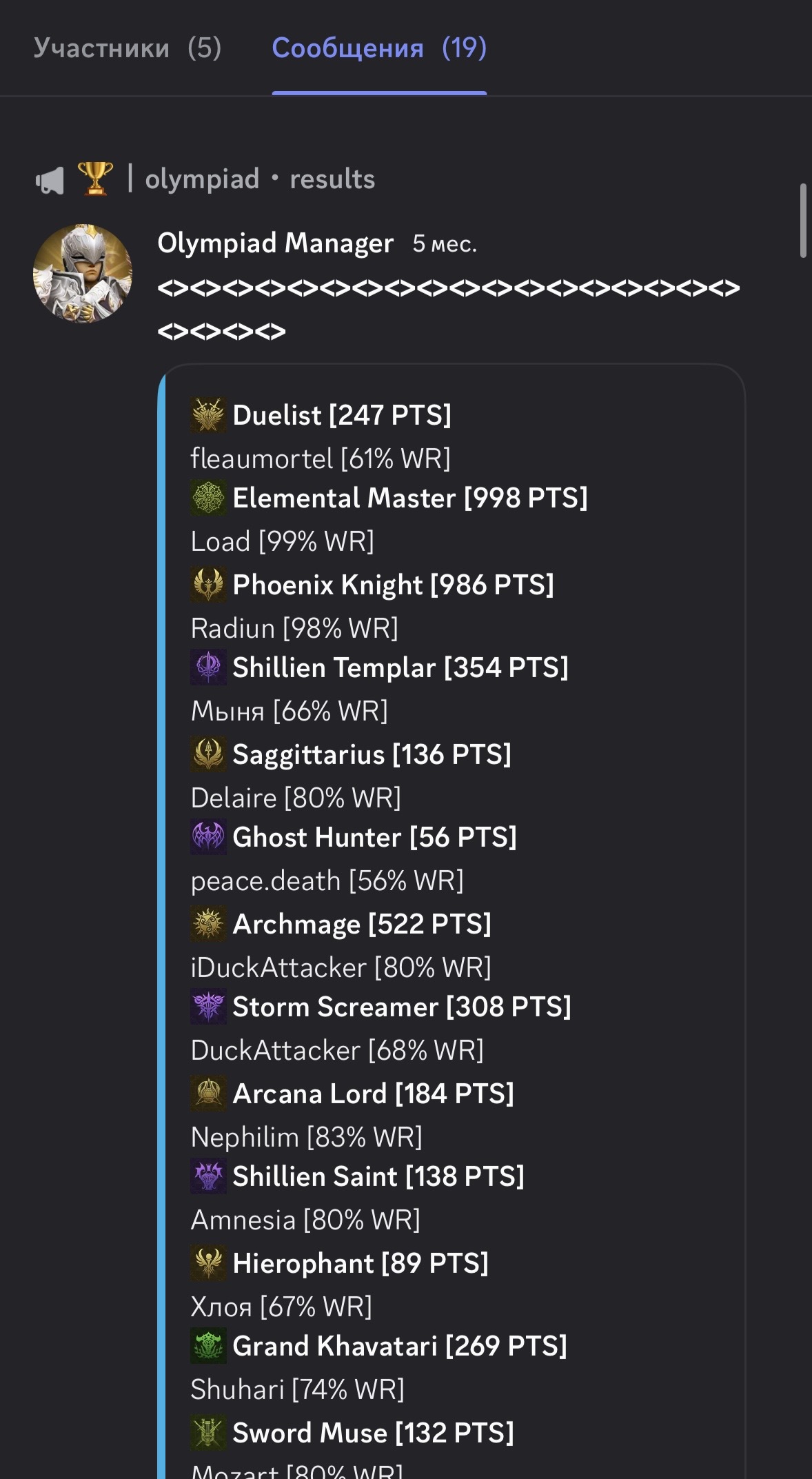This screenshot has width=812, height=1479.
Task: Open Olympiad Manager avatar profile
Action: 83,273
